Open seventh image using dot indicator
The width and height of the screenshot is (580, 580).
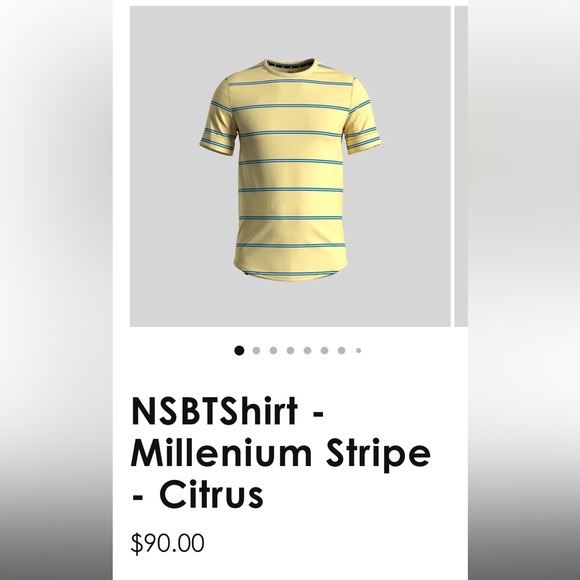point(341,350)
